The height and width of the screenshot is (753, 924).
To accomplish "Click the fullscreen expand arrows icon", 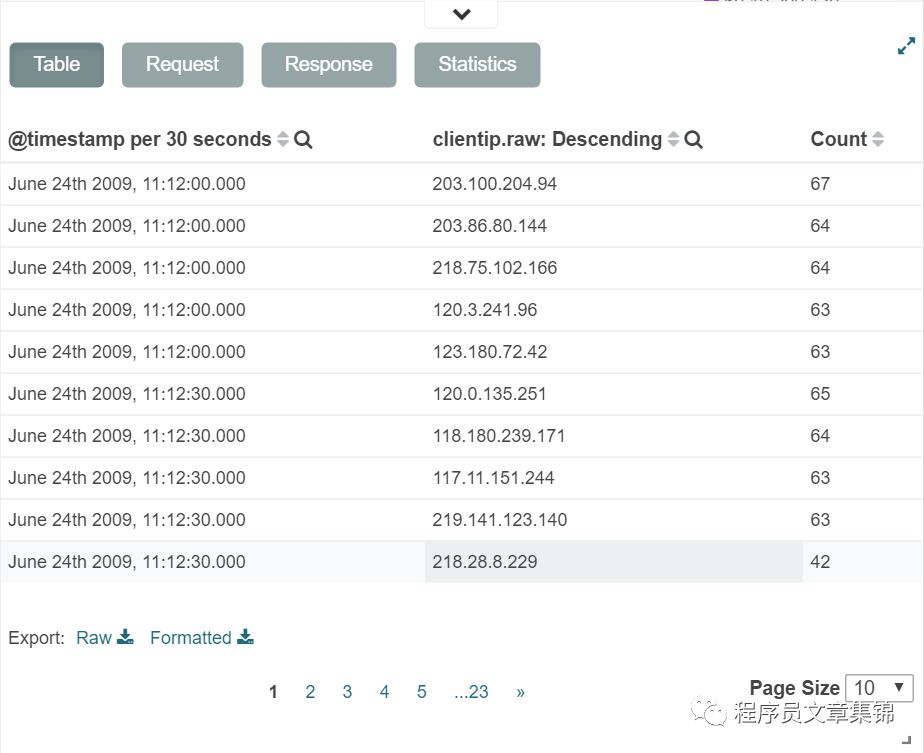I will (906, 46).
